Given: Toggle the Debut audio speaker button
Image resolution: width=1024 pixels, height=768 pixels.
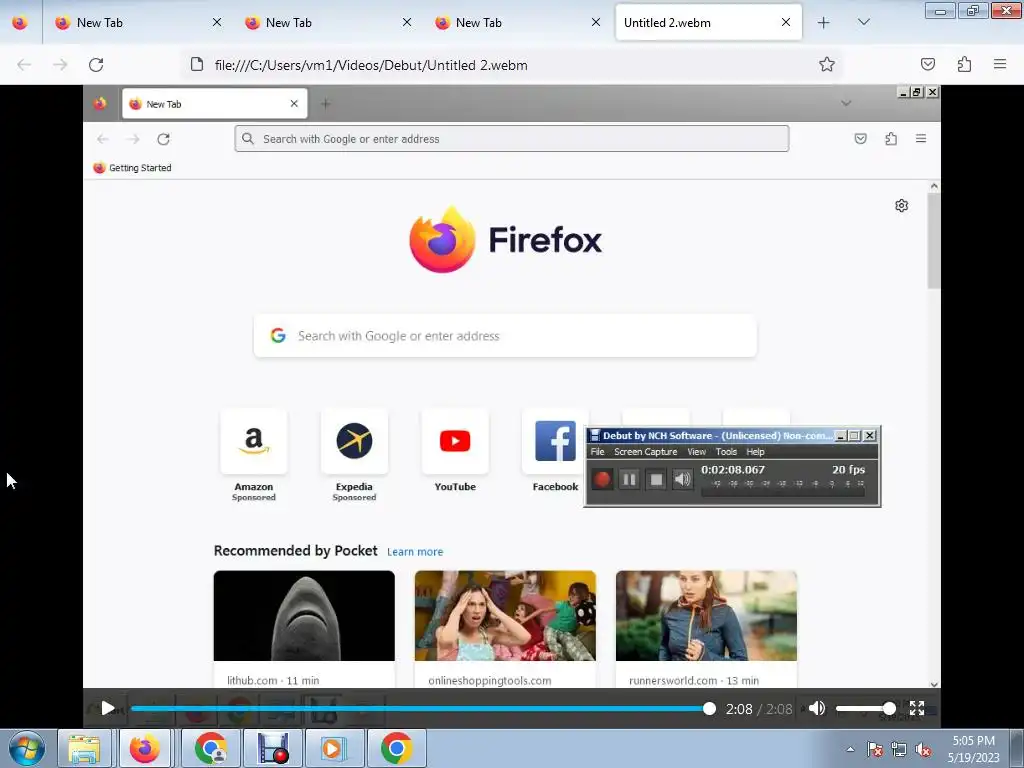Looking at the screenshot, I should point(682,479).
